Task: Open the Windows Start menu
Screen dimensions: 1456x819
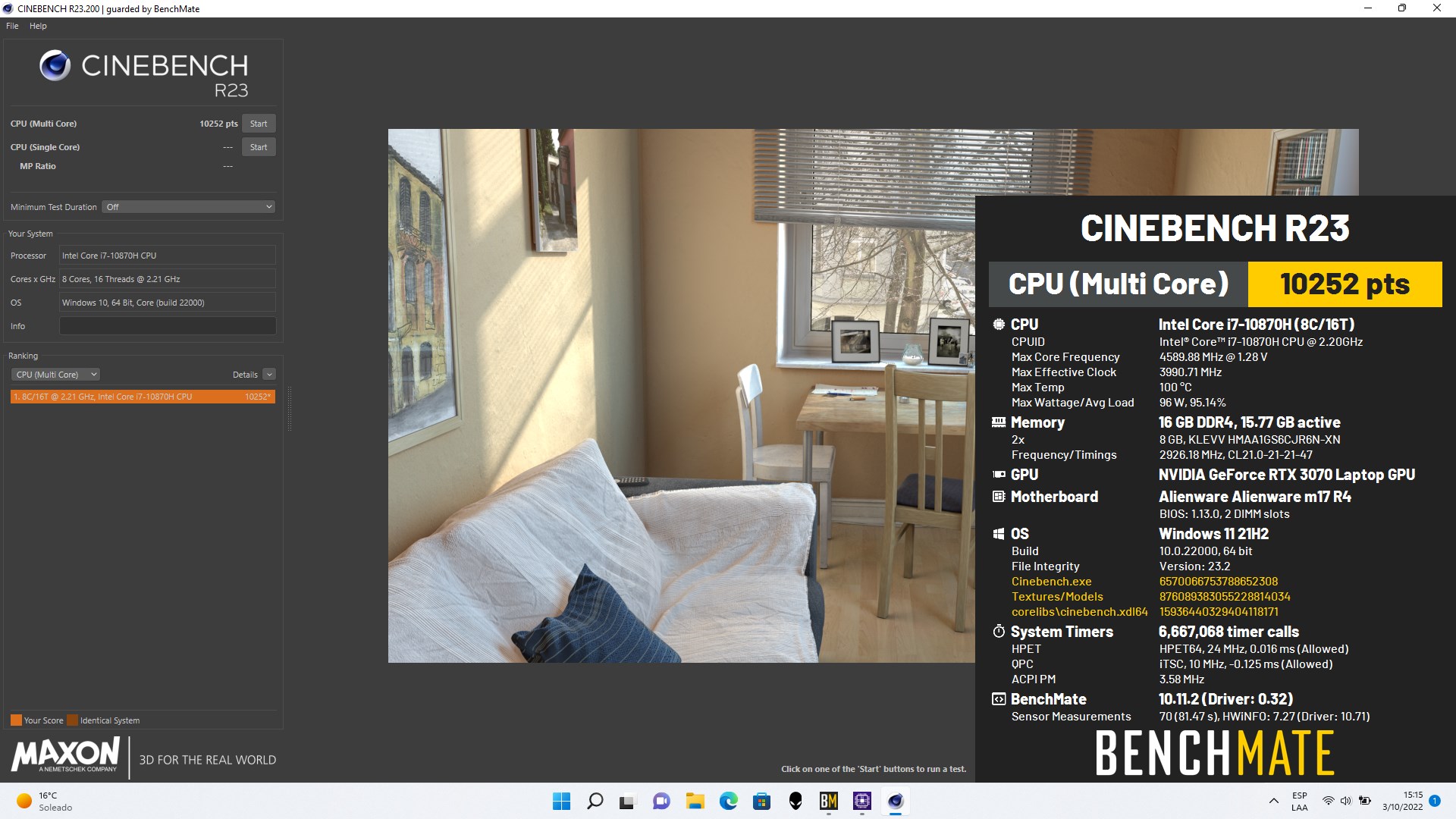Action: click(561, 801)
